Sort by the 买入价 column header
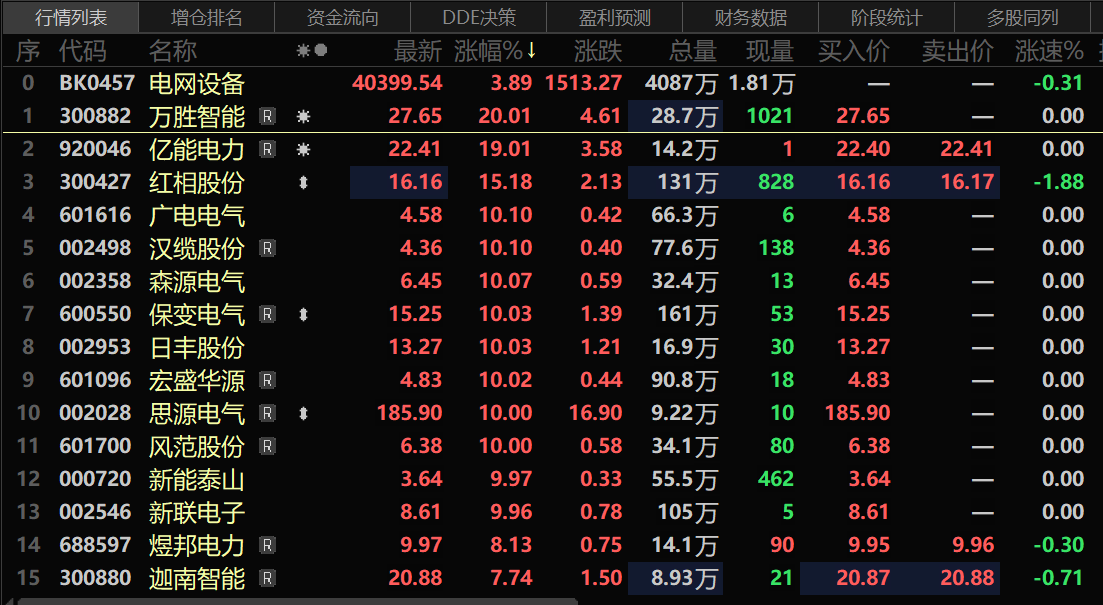This screenshot has height=605, width=1103. 854,51
